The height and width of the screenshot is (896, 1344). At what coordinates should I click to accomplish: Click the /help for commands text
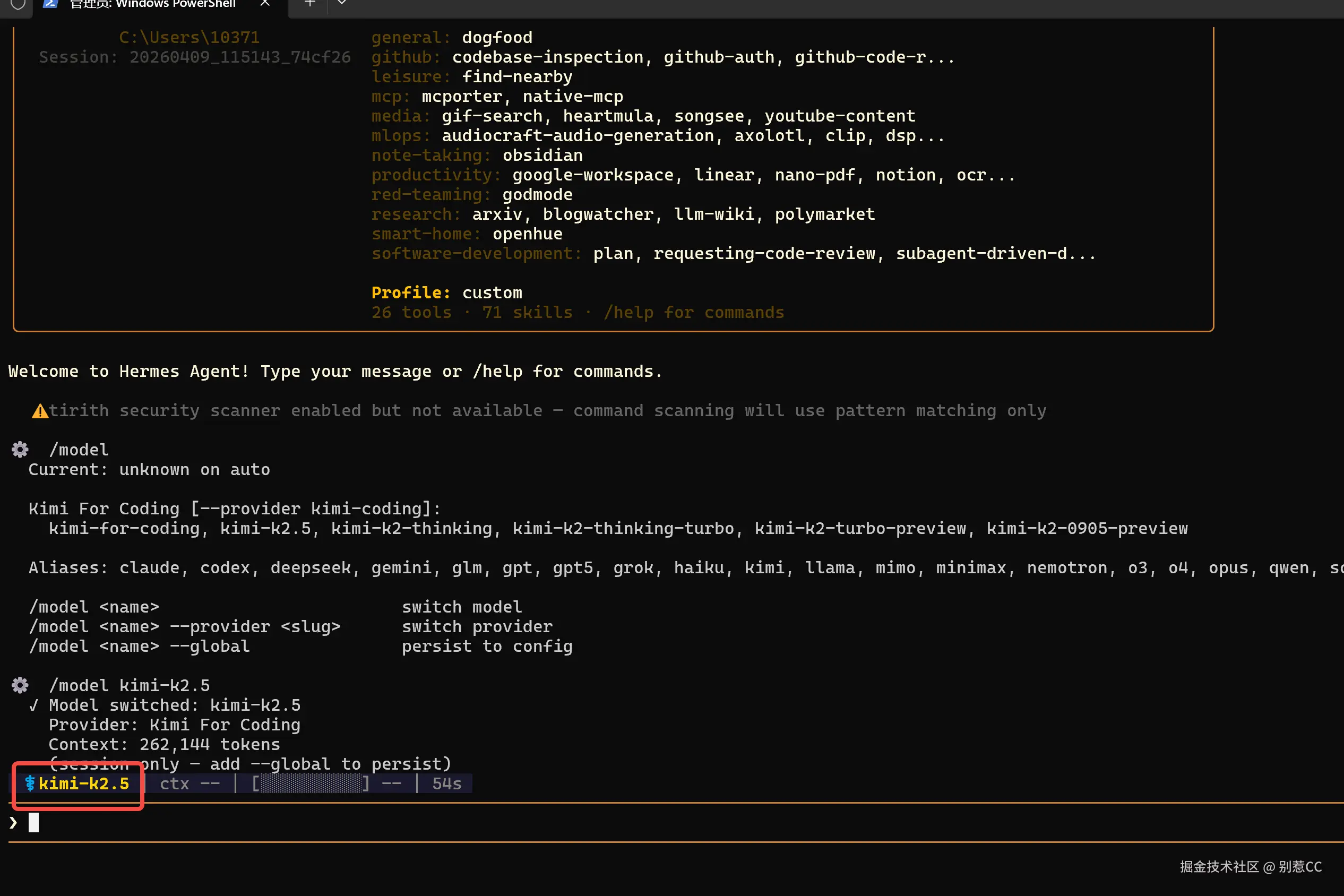click(693, 313)
